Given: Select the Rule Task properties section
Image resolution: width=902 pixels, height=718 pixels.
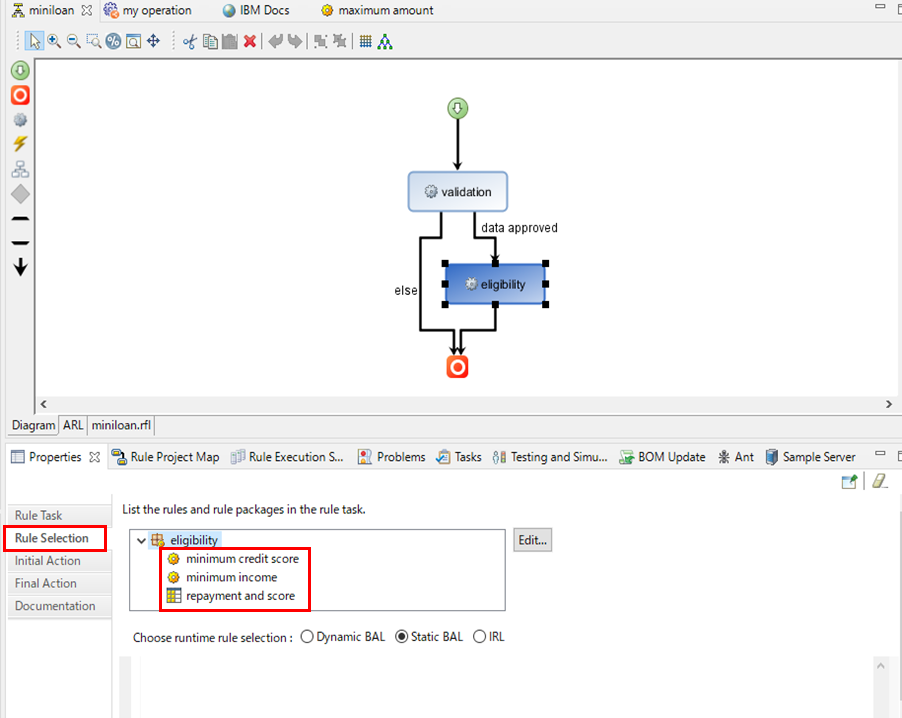Looking at the screenshot, I should tap(59, 515).
